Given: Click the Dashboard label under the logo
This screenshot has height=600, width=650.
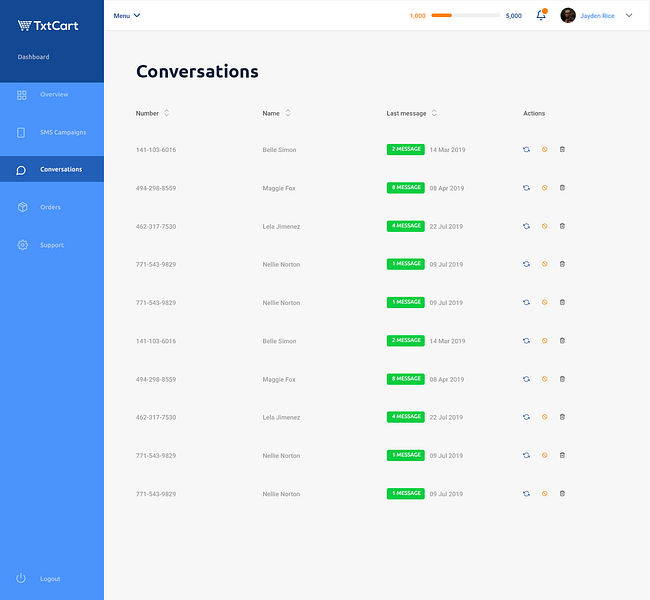Looking at the screenshot, I should point(33,57).
